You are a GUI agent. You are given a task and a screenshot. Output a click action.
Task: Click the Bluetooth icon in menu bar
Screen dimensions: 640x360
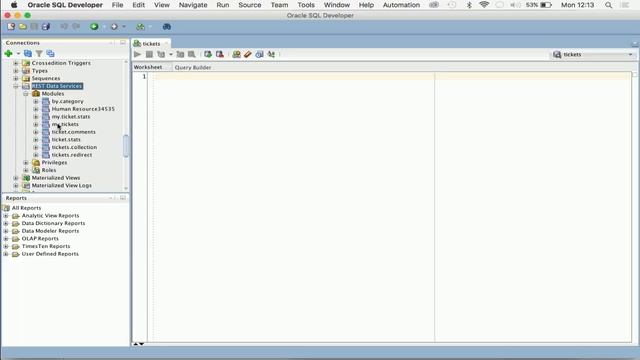[469, 5]
